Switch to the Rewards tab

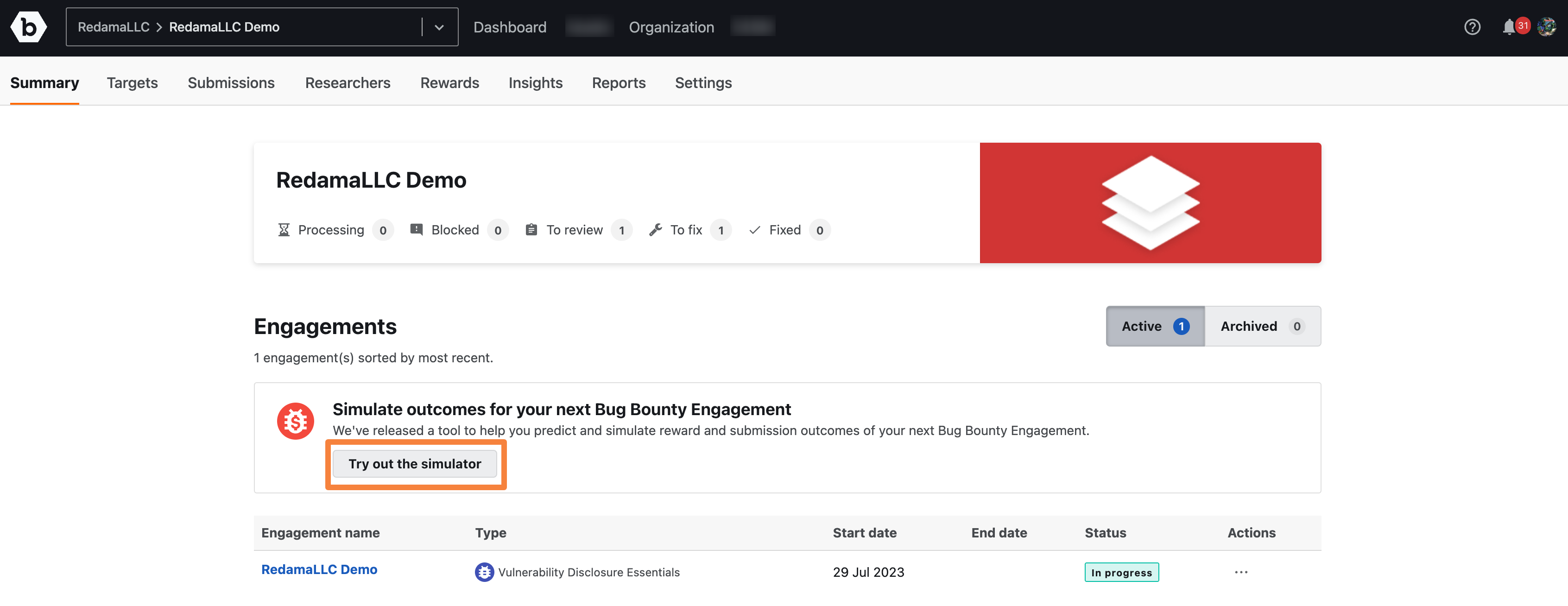click(x=449, y=83)
